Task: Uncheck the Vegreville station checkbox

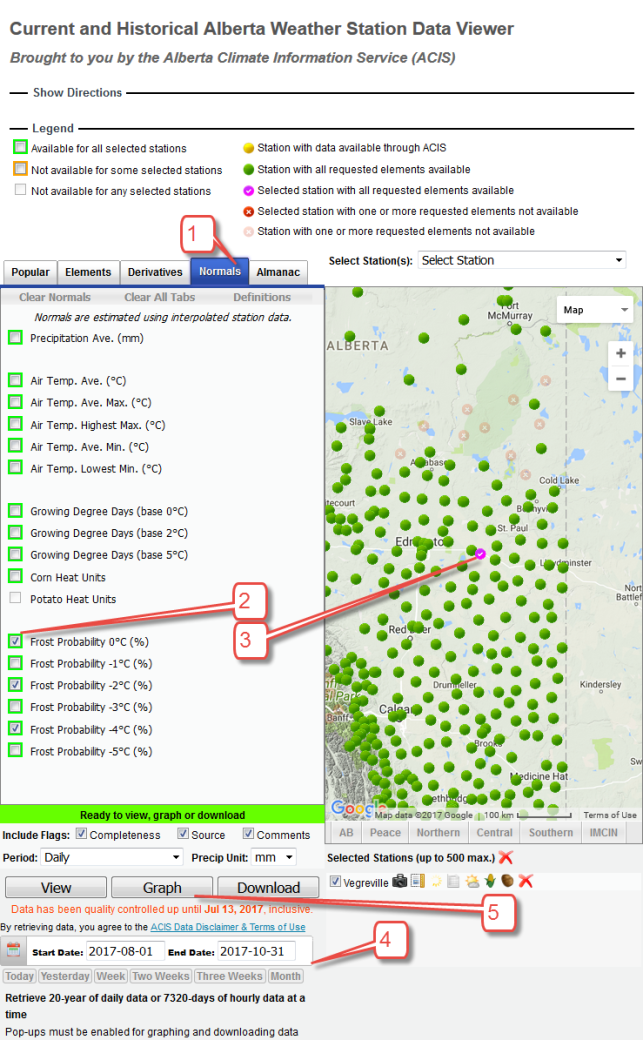Action: pos(335,881)
